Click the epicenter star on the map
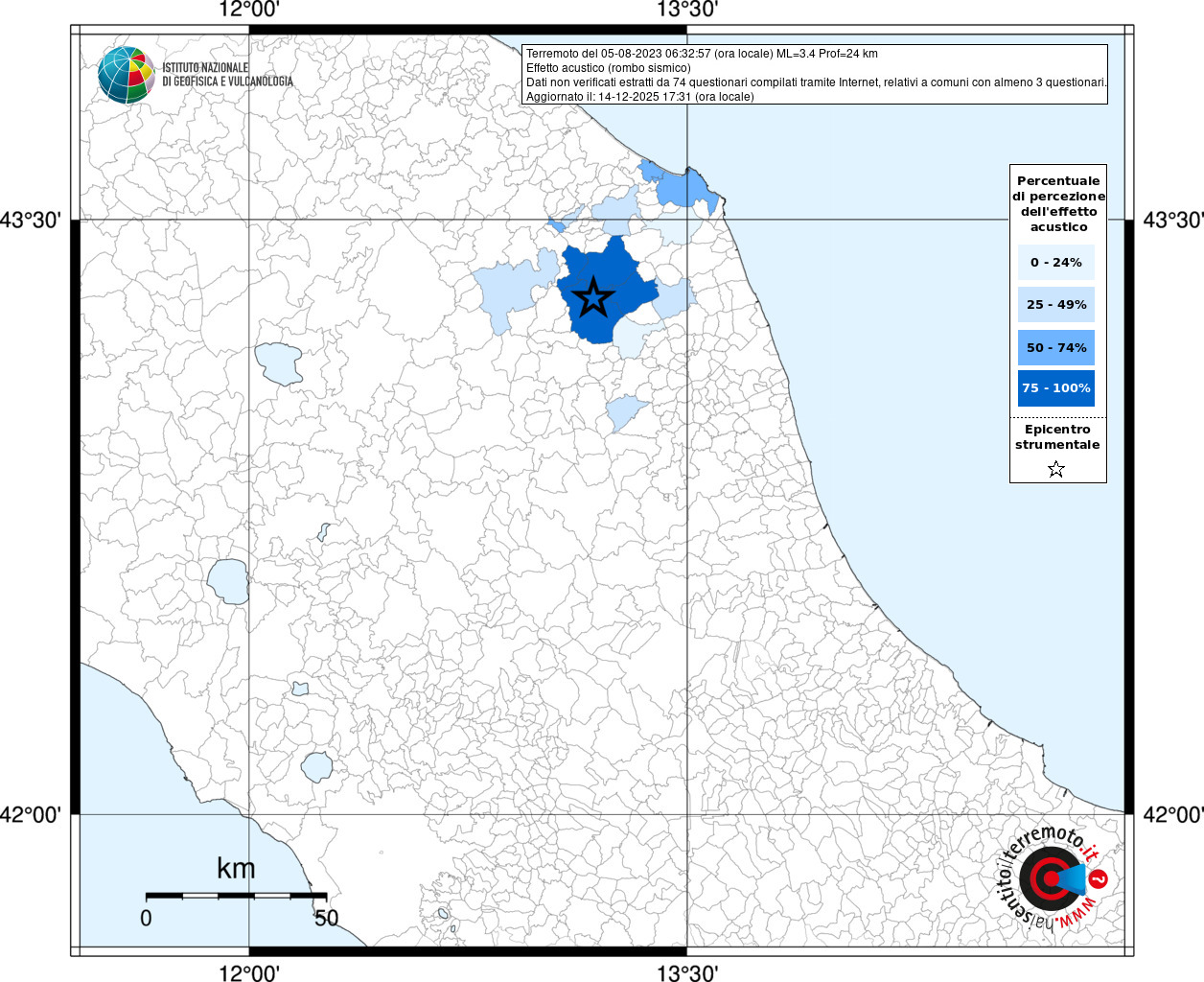This screenshot has width=1204, height=982. (593, 297)
